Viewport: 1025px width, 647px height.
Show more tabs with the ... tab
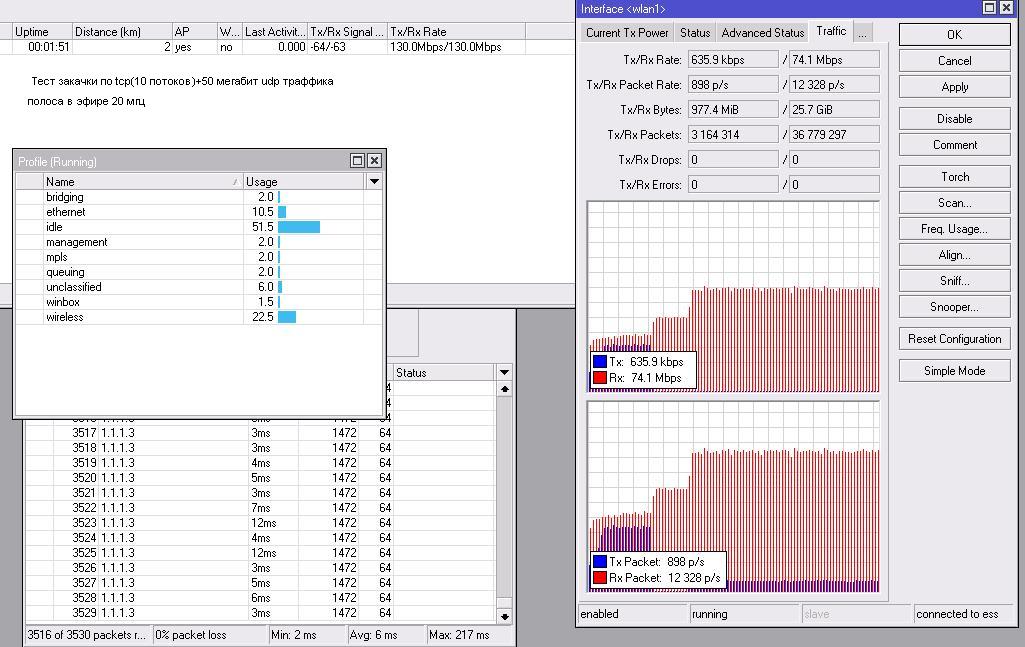[862, 32]
